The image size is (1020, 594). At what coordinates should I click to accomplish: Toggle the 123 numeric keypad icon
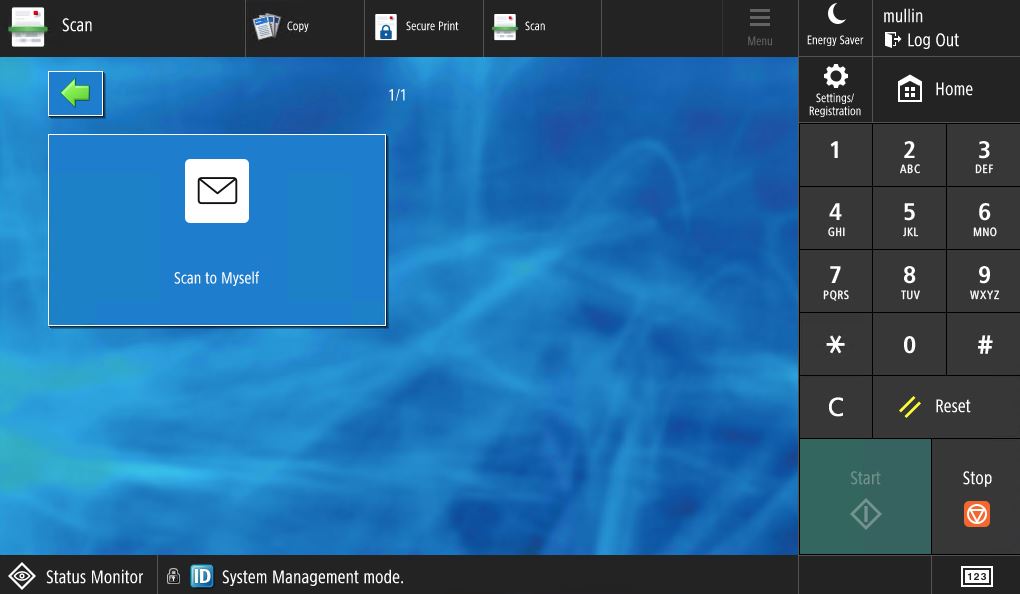pyautogui.click(x=976, y=576)
